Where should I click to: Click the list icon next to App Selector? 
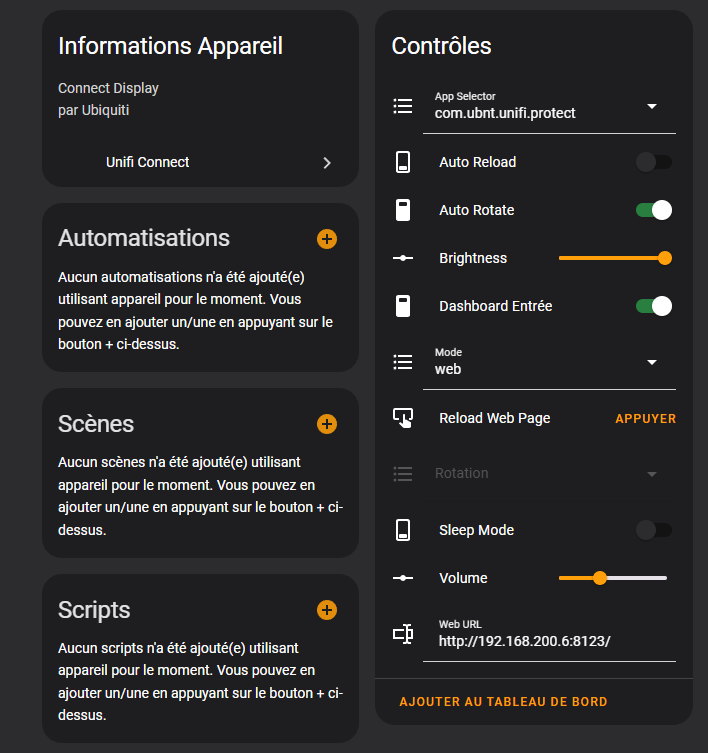tap(403, 106)
